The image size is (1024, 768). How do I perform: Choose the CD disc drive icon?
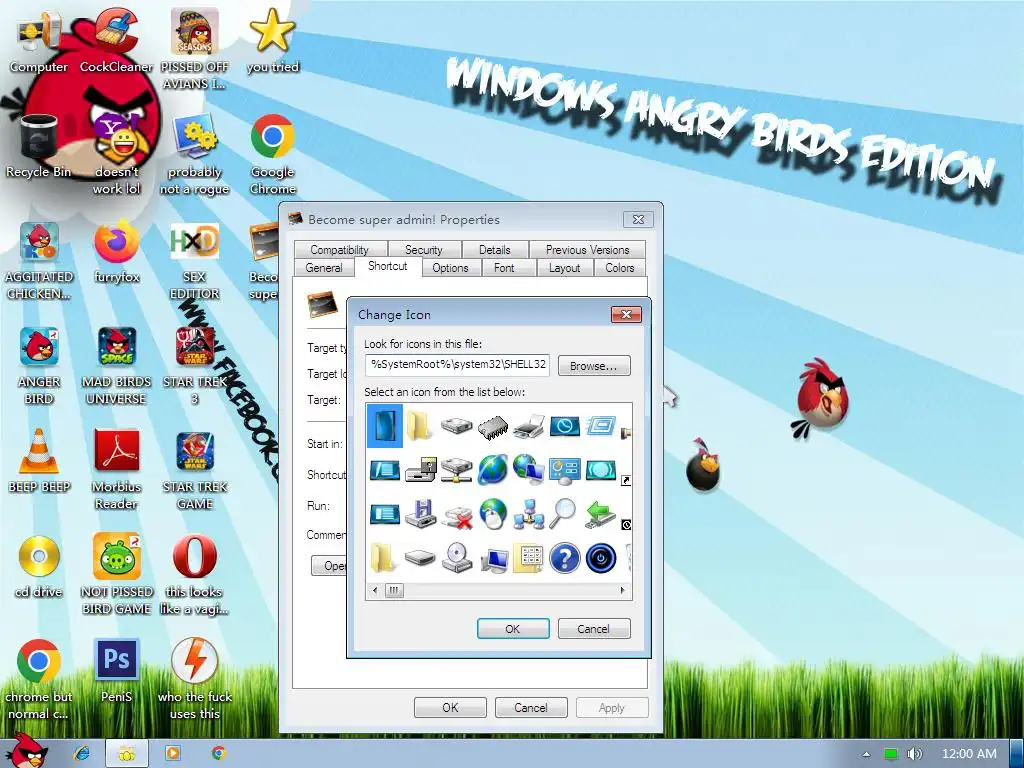pyautogui.click(x=457, y=558)
